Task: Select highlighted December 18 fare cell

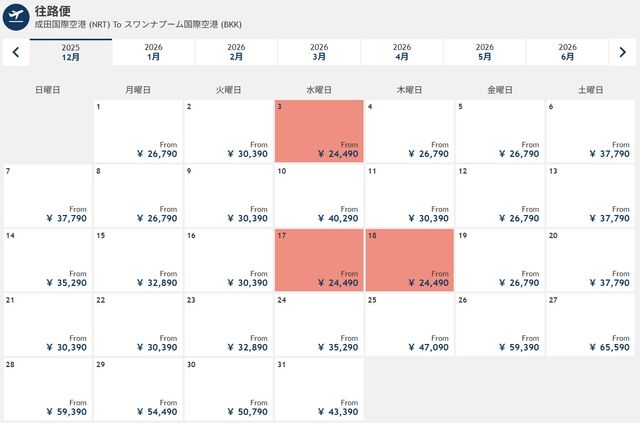Action: 409,258
